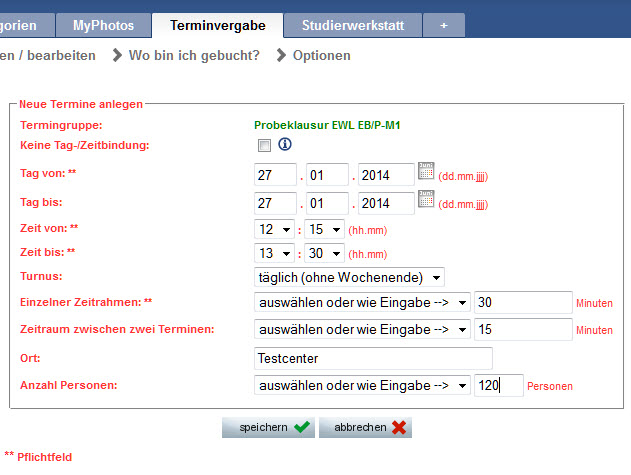Open the Wo bin ich gebucht? submenu

[194, 55]
